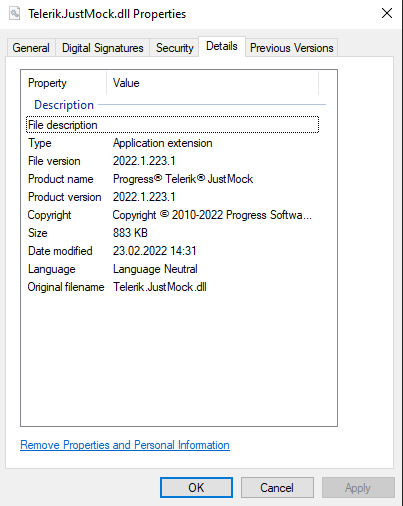Screen dimensions: 403x506
Task: Click the File version value 2022.1.223.1
Action: pyautogui.click(x=144, y=161)
